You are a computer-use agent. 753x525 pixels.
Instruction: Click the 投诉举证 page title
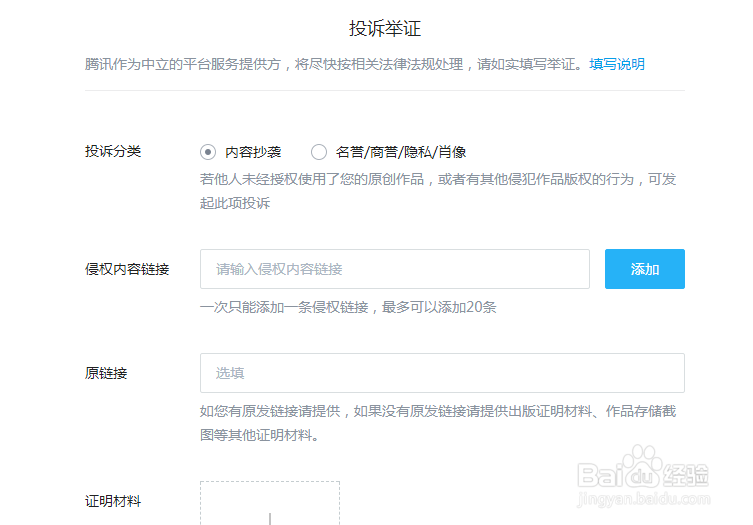[385, 28]
